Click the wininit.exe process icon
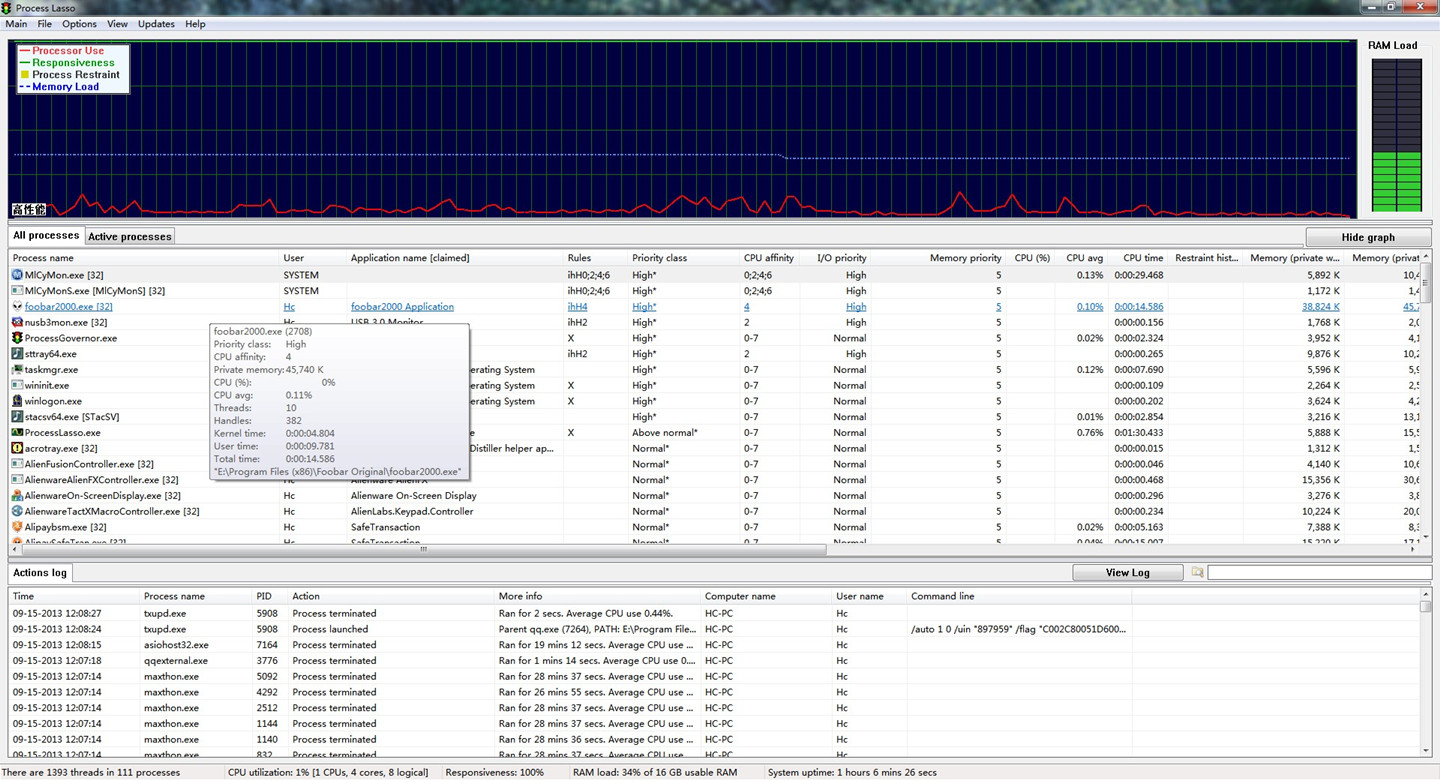The image size is (1440, 780). point(17,385)
